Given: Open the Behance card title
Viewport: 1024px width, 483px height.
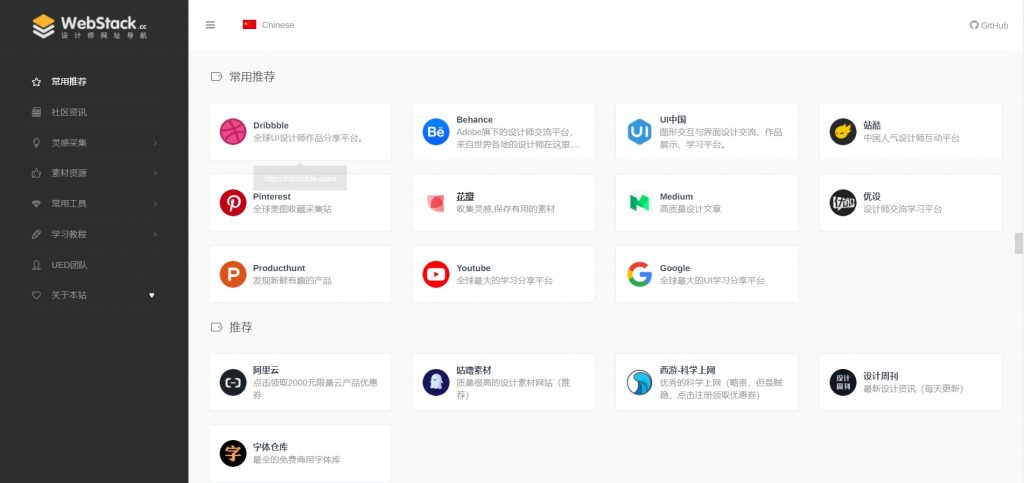Looking at the screenshot, I should tap(475, 119).
